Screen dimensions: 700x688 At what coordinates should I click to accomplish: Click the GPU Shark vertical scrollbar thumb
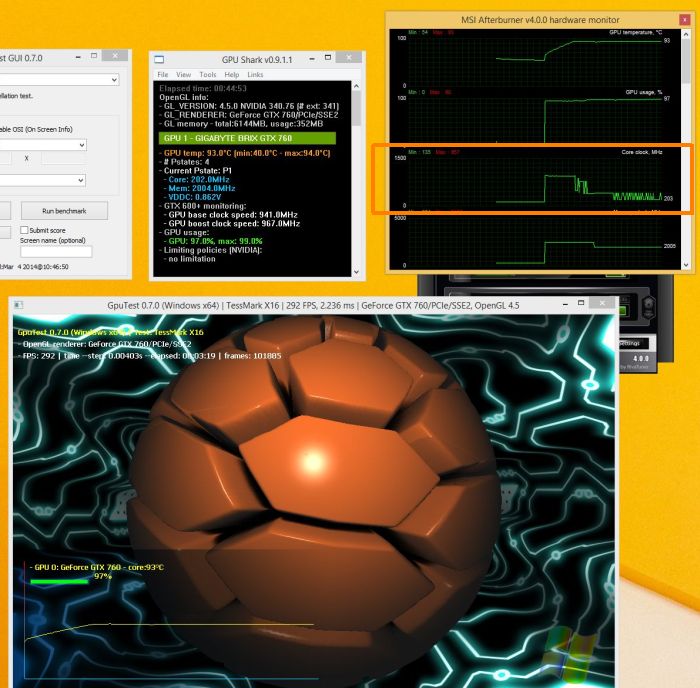[x=356, y=108]
